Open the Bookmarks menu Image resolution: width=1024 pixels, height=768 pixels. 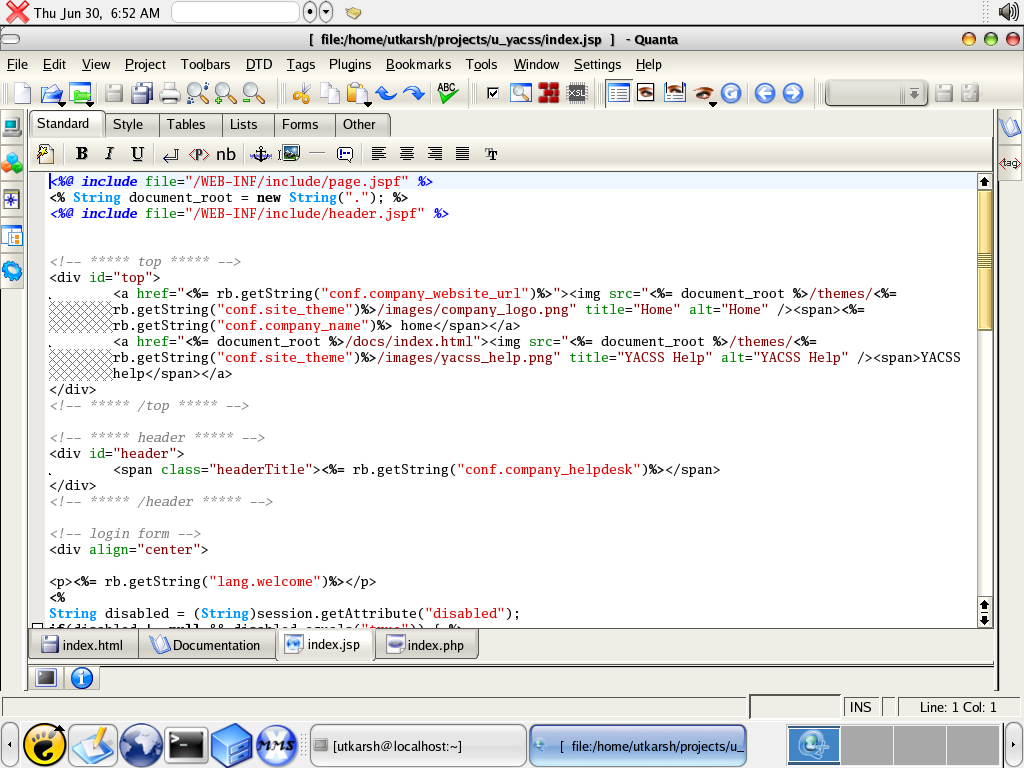[418, 64]
